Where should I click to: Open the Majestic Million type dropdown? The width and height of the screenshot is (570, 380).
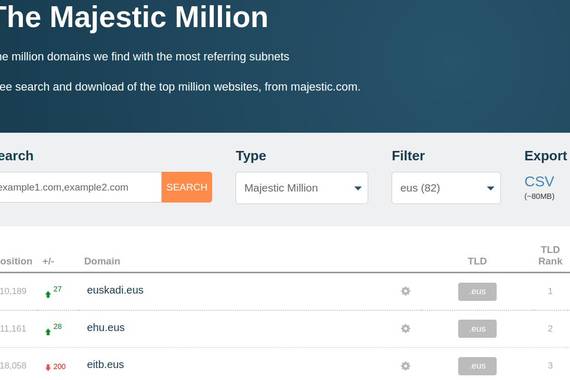click(302, 188)
